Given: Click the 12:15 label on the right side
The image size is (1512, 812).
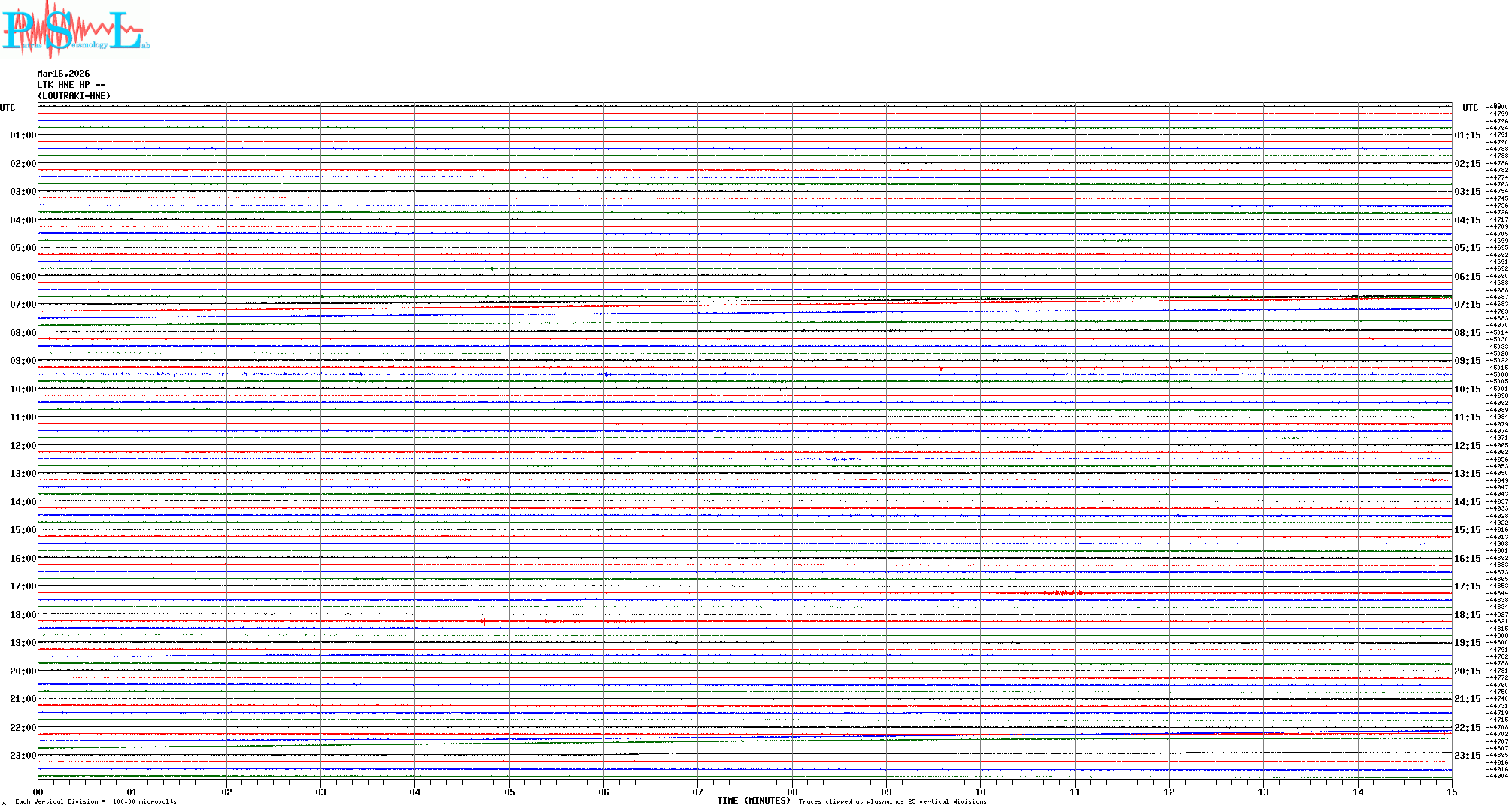Looking at the screenshot, I should [x=1467, y=446].
